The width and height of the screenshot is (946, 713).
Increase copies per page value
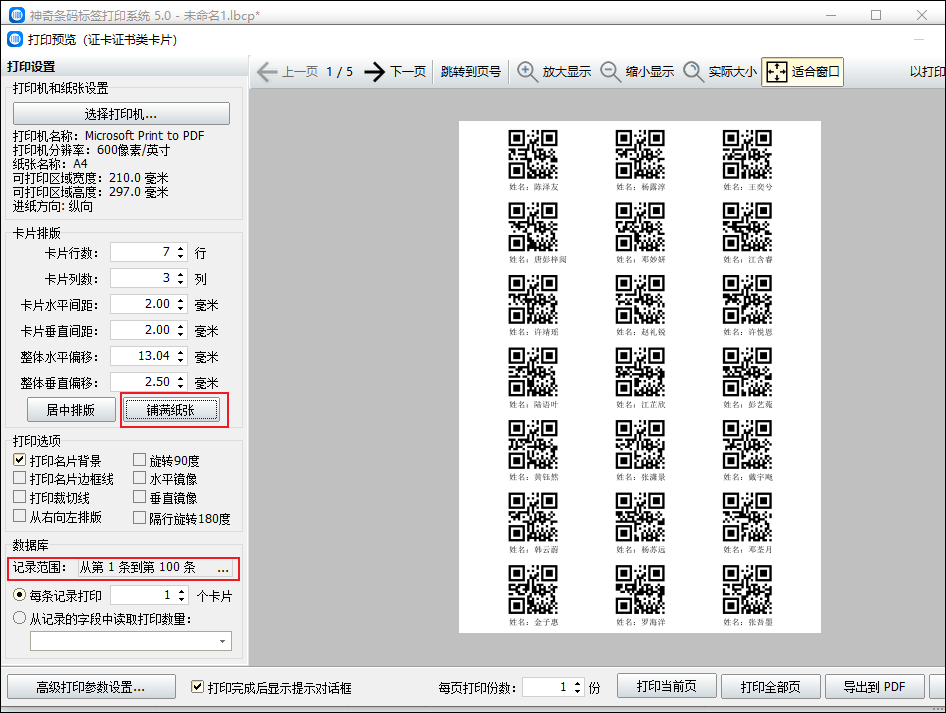(x=577, y=683)
